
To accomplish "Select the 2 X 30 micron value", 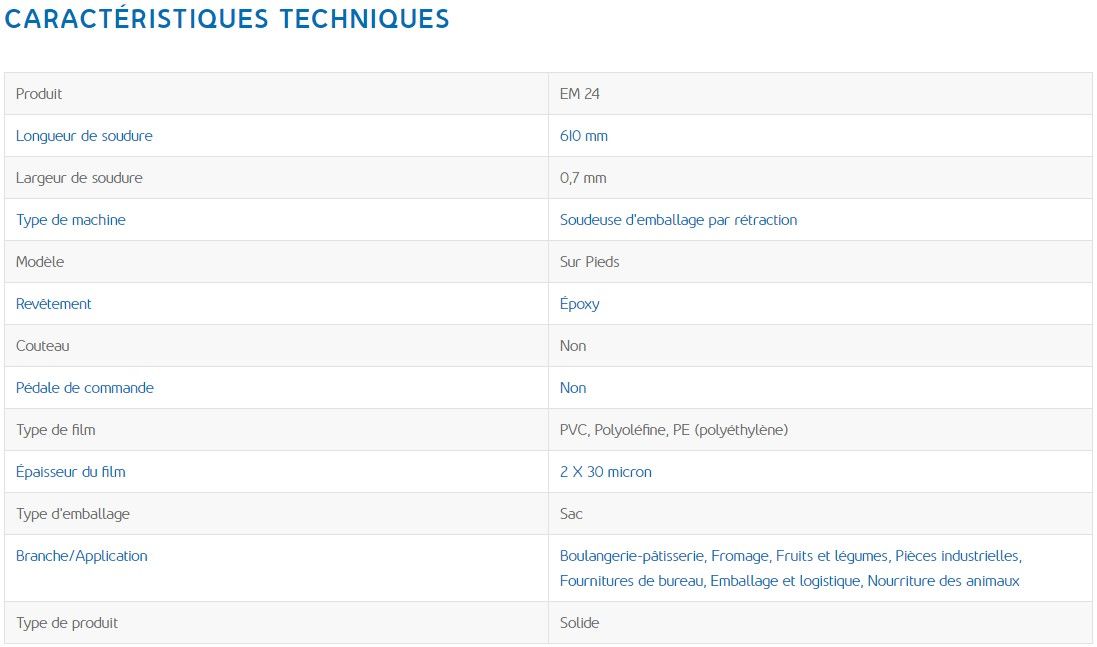I will click(x=605, y=472).
